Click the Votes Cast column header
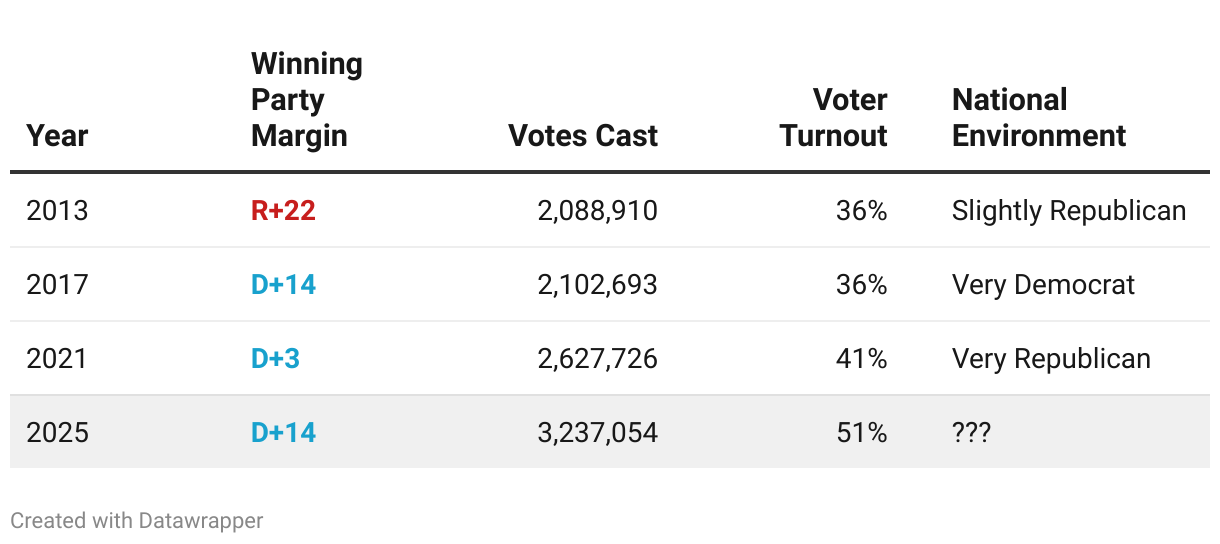 pyautogui.click(x=583, y=136)
